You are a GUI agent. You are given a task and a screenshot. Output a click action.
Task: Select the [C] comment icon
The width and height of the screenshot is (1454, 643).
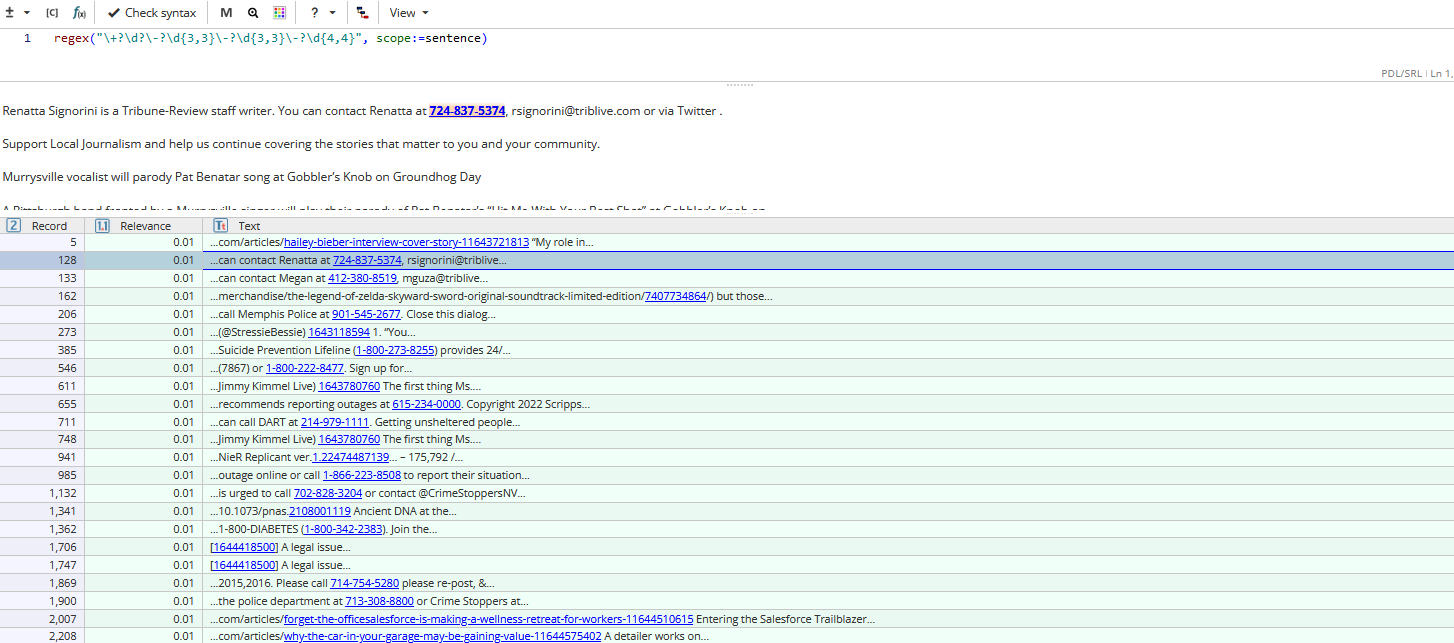coord(52,12)
